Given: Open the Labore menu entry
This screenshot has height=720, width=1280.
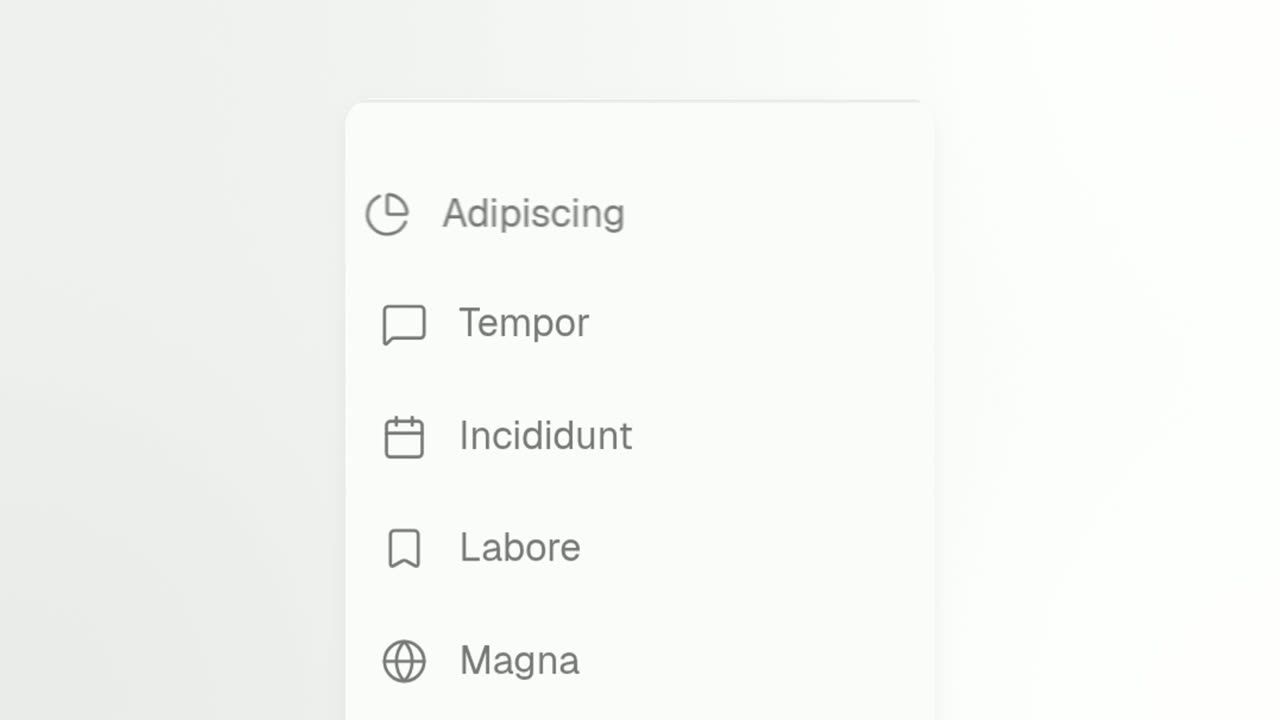Looking at the screenshot, I should (640, 549).
